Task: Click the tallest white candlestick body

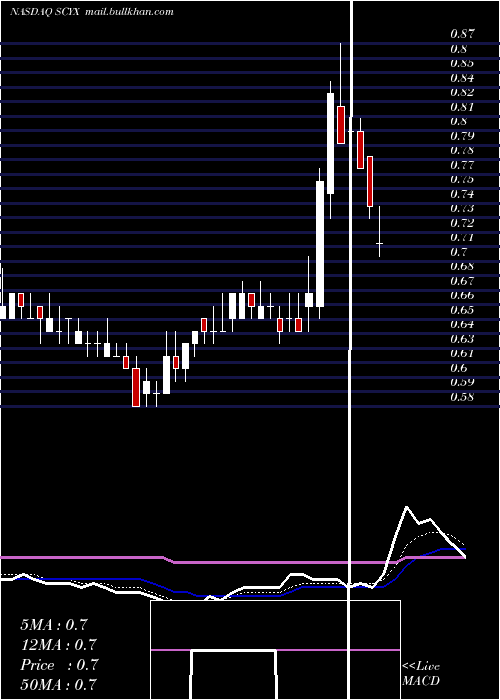Action: click(x=320, y=244)
